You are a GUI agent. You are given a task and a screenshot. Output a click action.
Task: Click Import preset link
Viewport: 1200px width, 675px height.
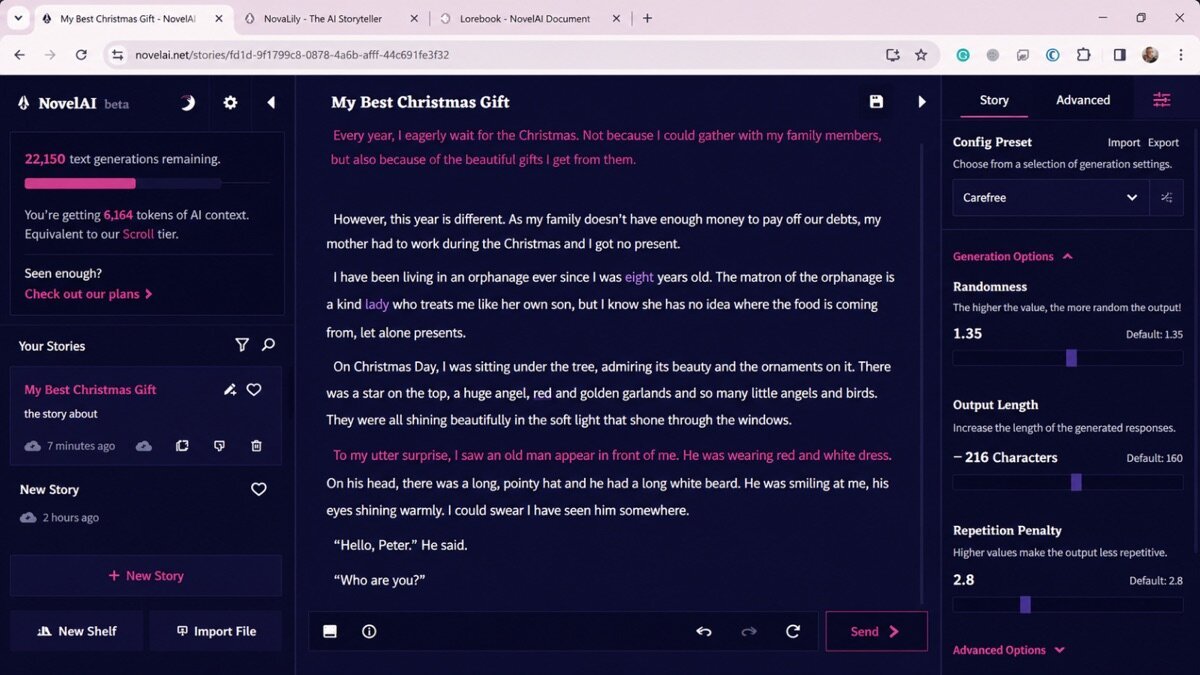pyautogui.click(x=1124, y=143)
